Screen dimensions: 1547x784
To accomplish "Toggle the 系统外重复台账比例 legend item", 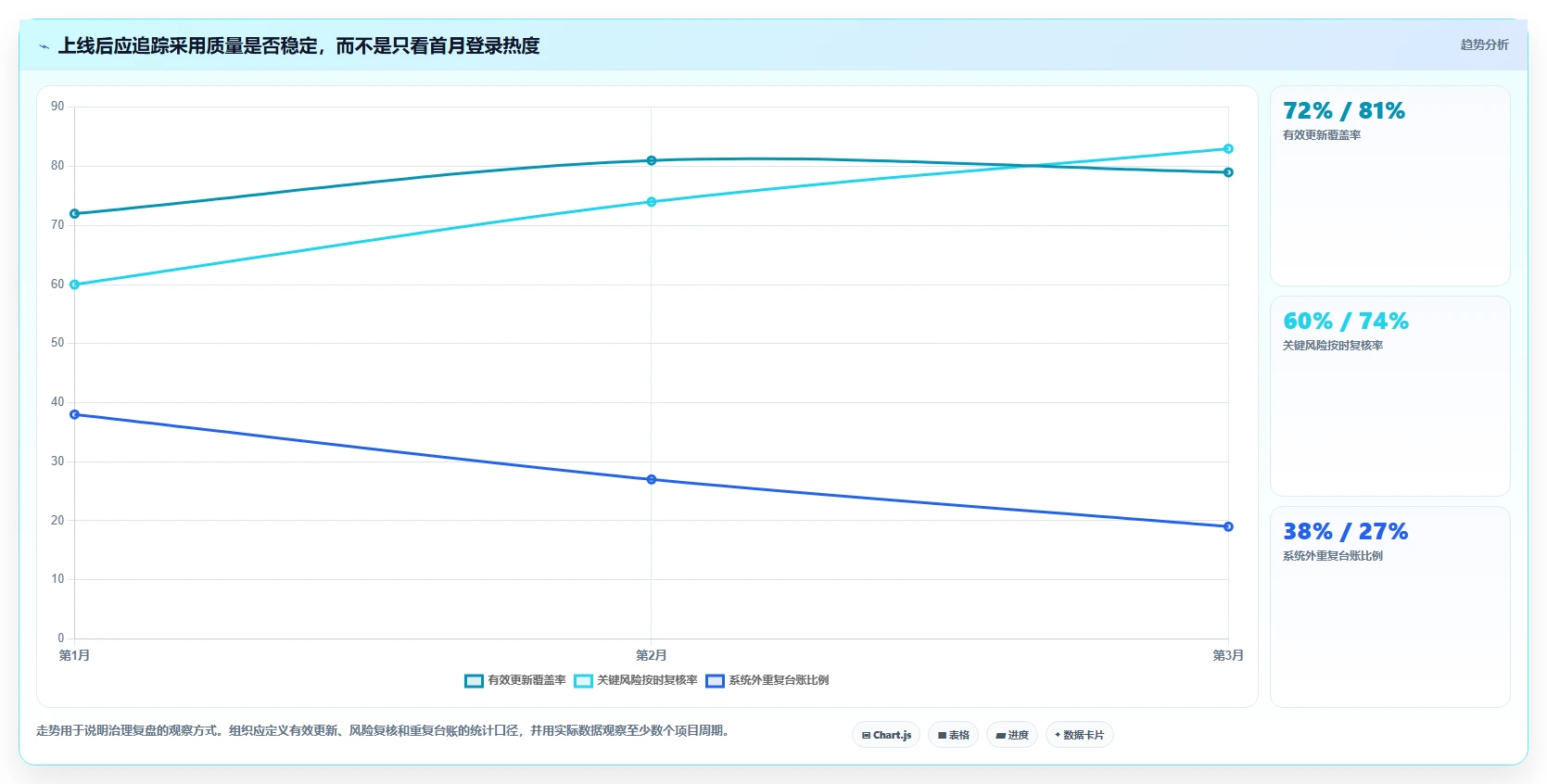I will (767, 680).
